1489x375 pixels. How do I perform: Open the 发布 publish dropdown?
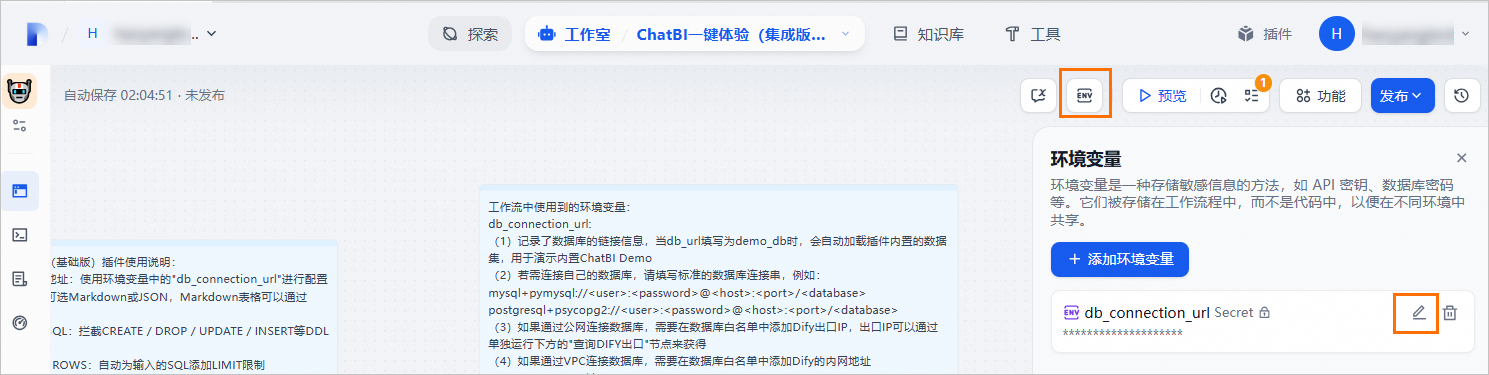(x=1403, y=96)
